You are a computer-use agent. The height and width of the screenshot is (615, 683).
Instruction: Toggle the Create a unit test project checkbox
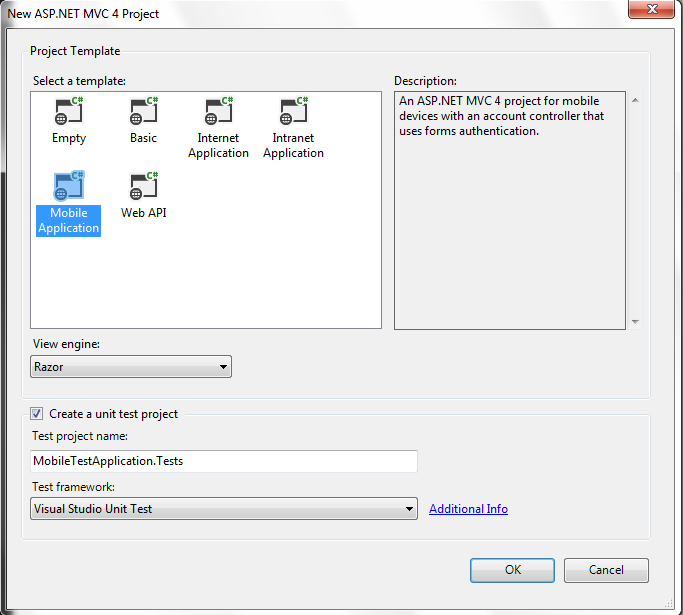pos(37,413)
